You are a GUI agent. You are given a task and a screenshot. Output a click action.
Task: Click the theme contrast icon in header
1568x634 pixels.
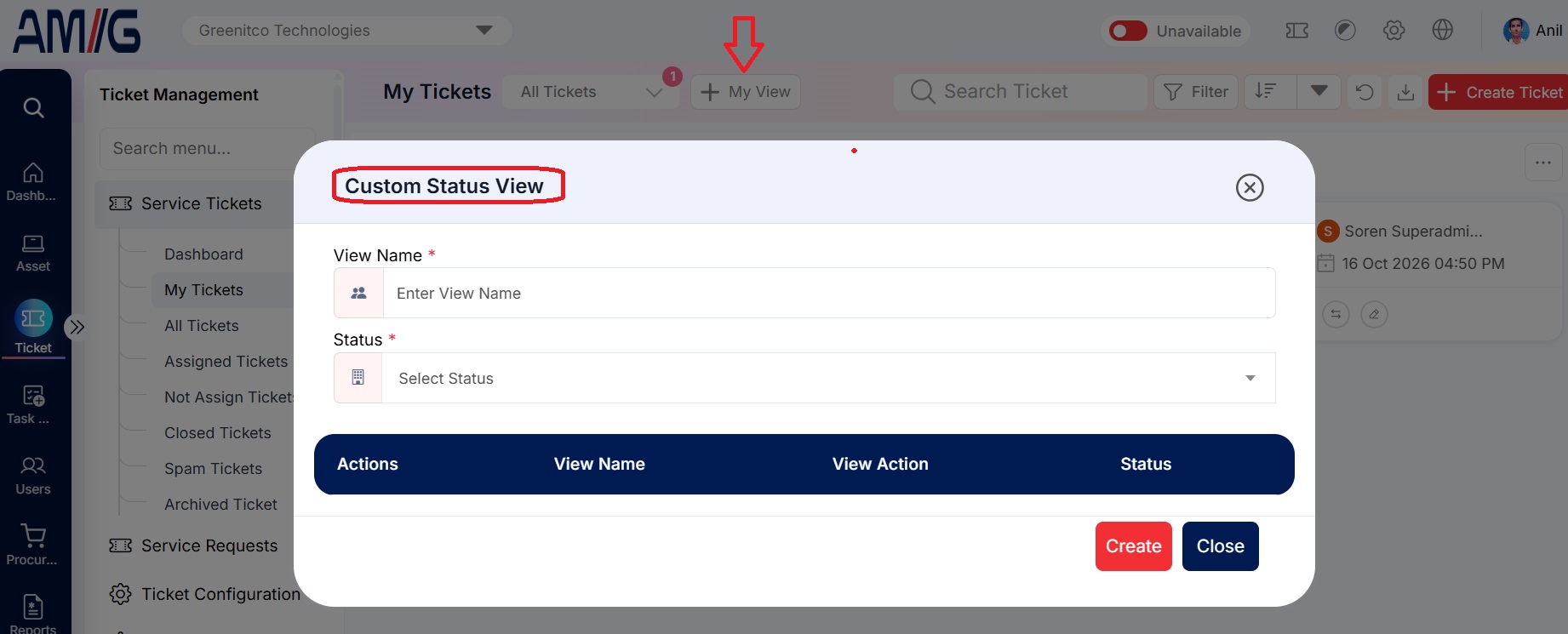pos(1345,31)
